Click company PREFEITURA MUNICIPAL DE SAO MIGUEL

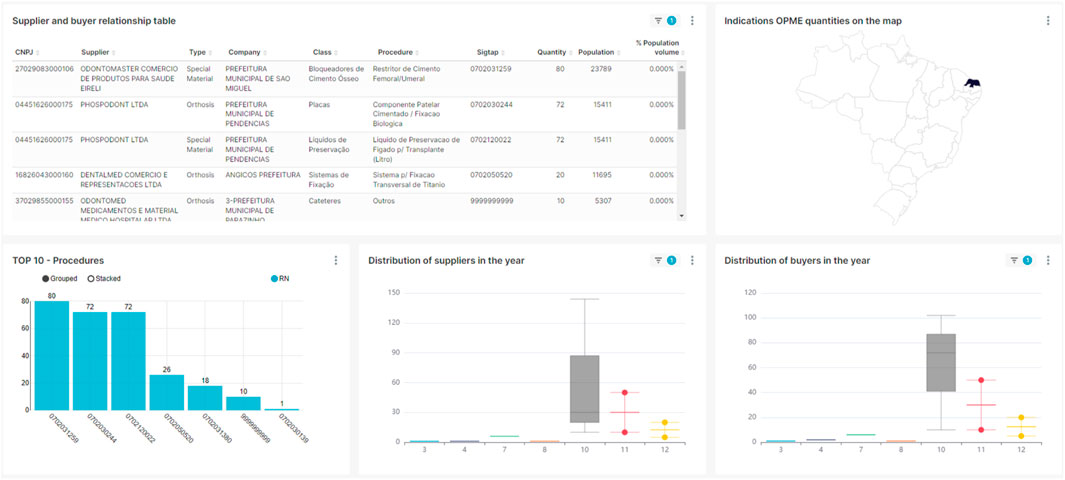(258, 78)
